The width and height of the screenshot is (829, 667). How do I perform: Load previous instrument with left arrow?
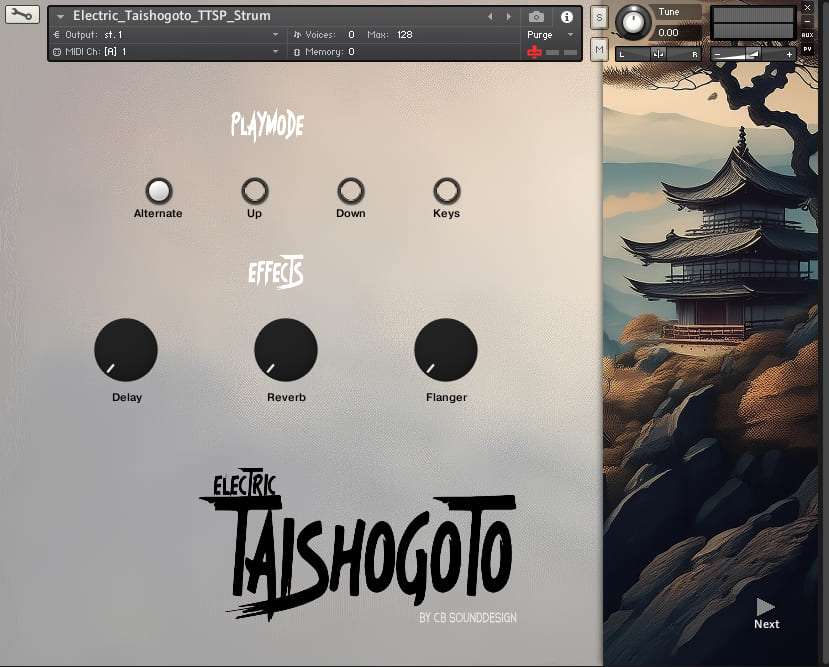(490, 17)
